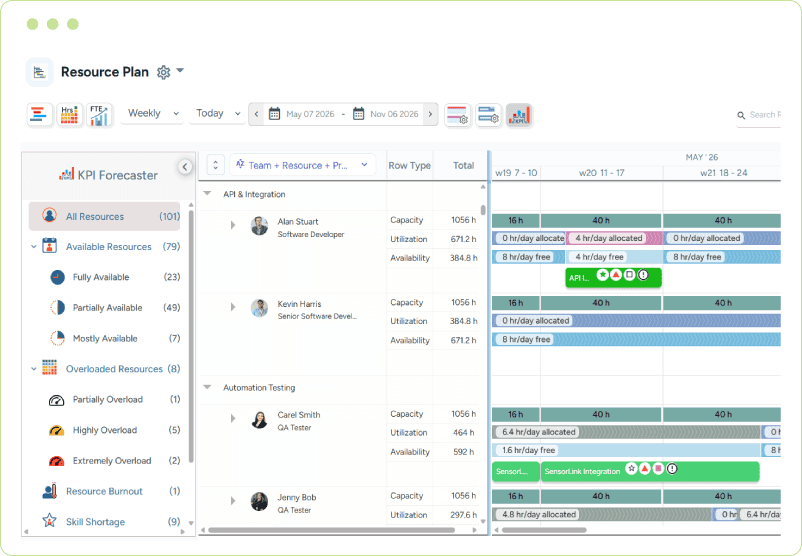
Task: Click the grid horizontal scrollbar
Action: (x=331, y=530)
